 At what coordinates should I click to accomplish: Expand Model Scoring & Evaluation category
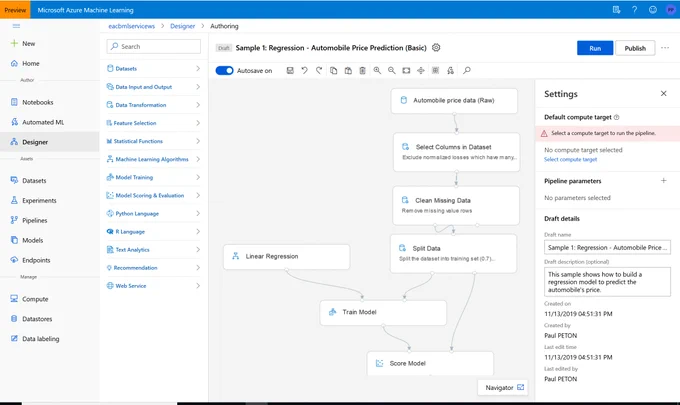coord(154,196)
